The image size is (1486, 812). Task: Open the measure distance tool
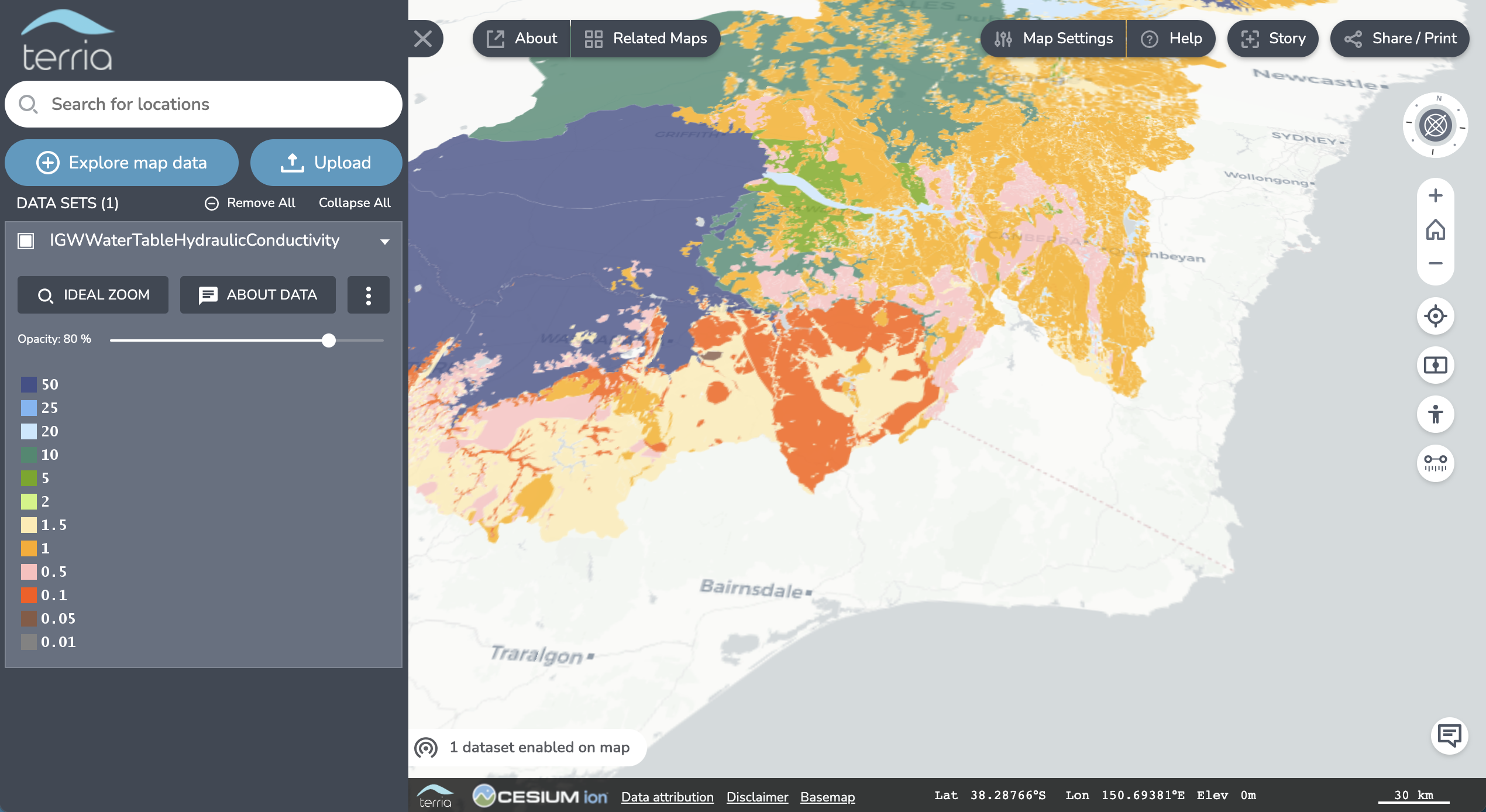coord(1435,463)
